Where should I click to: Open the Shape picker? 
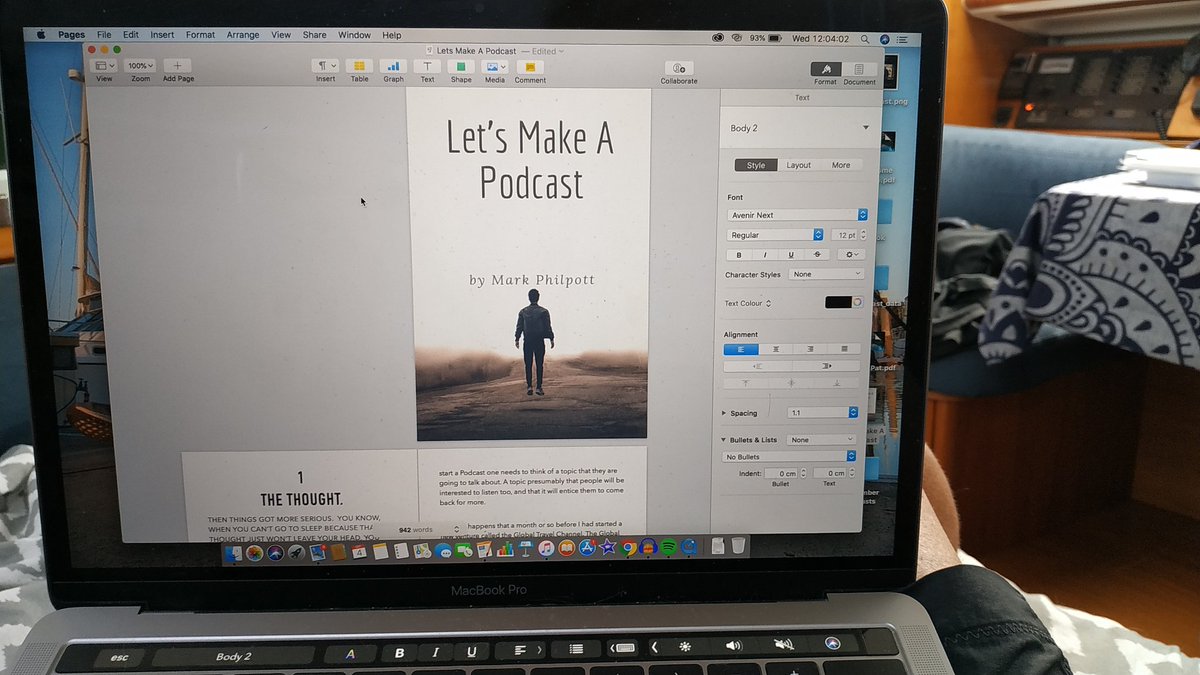click(460, 66)
